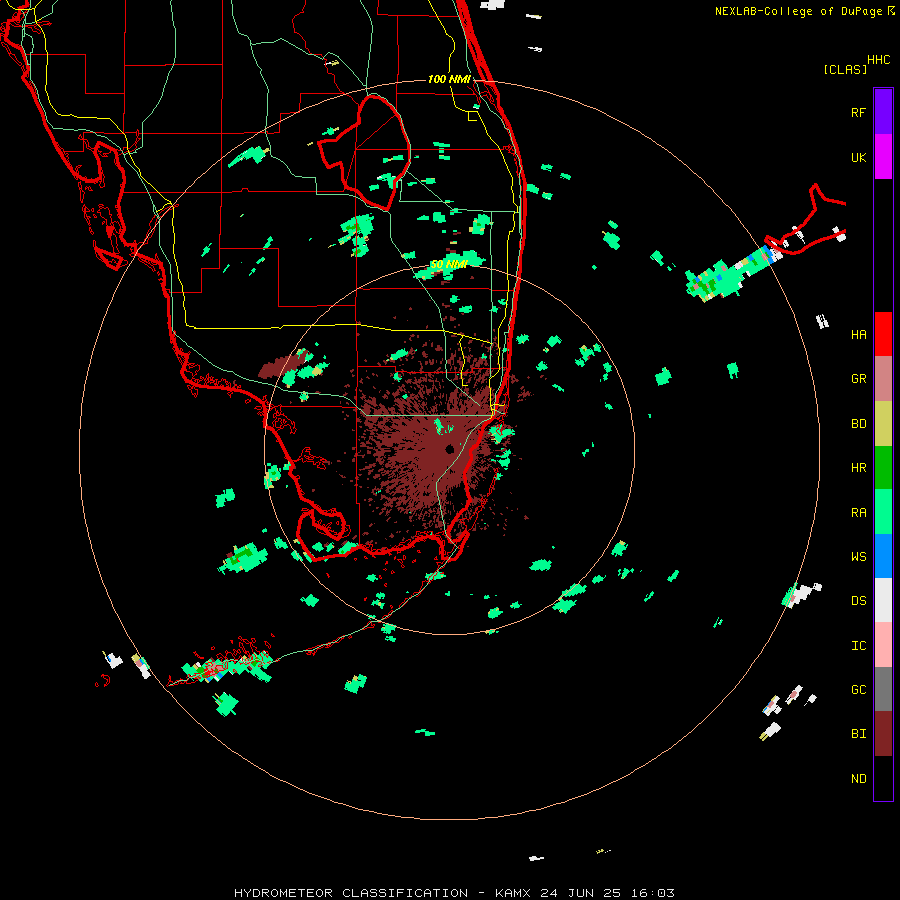Click the DS legend label text
Image resolution: width=900 pixels, height=900 pixels.
pos(858,601)
